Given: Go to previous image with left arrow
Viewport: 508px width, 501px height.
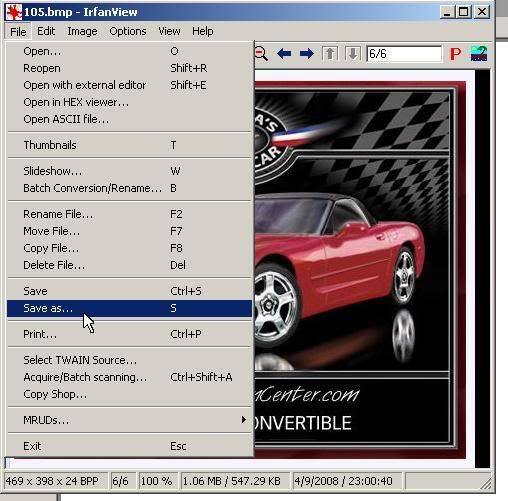Looking at the screenshot, I should pos(284,54).
